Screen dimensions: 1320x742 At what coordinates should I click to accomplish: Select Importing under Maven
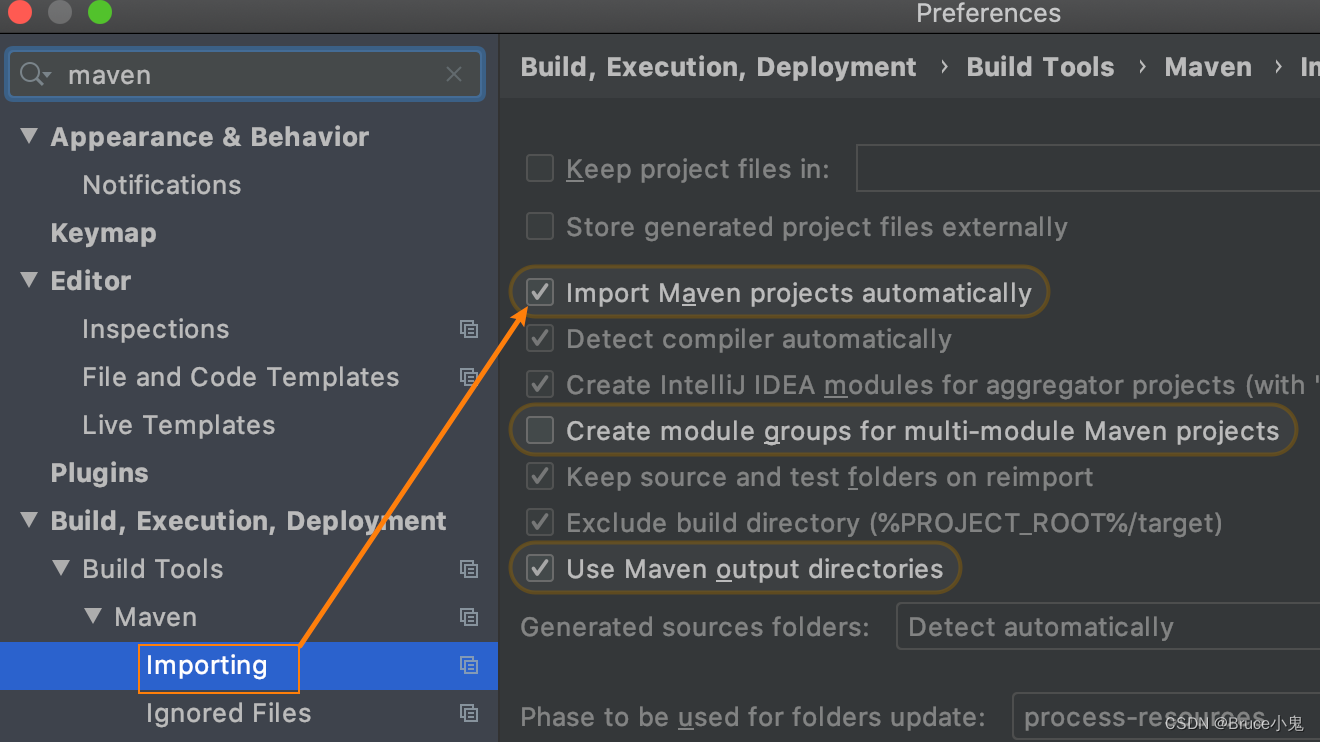click(207, 666)
